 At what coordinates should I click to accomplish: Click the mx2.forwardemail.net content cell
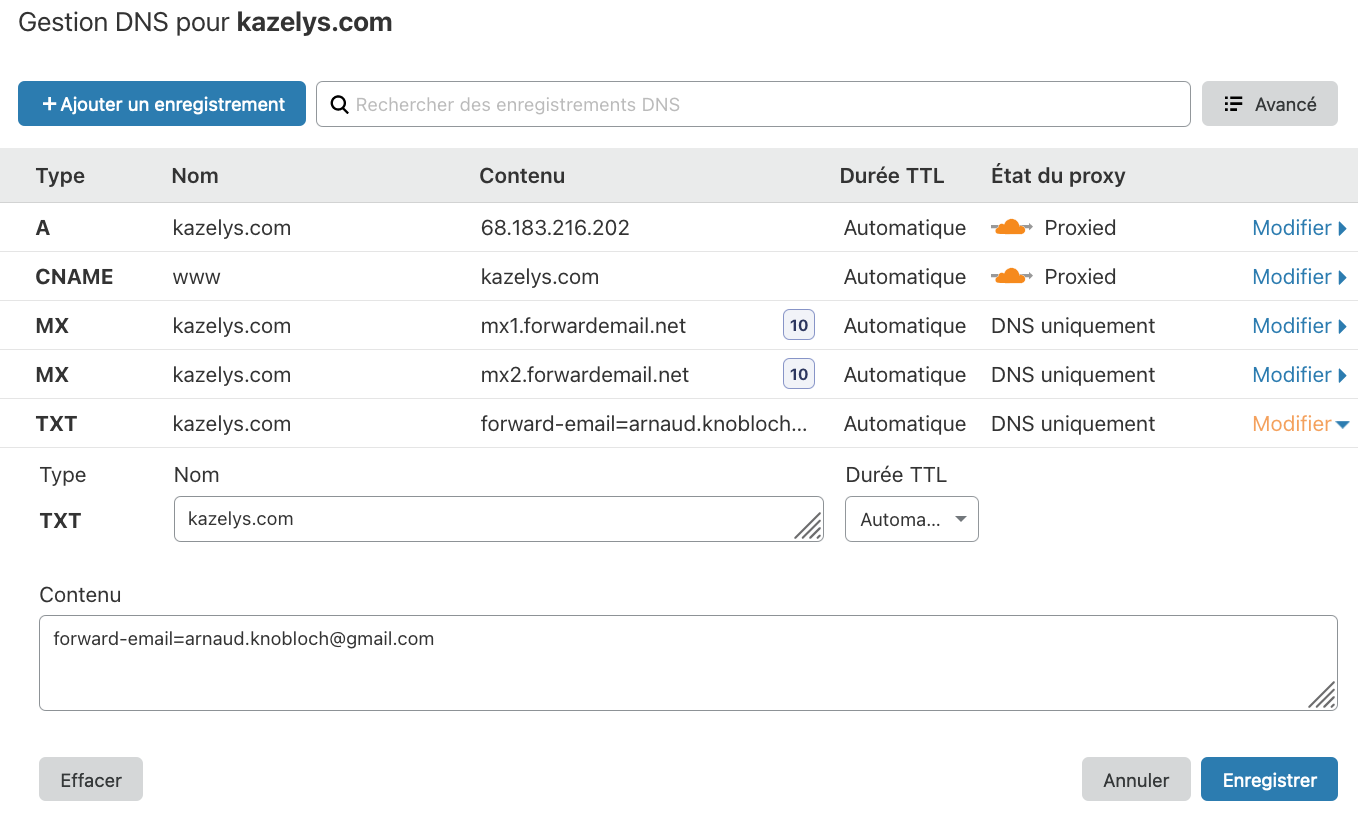click(x=585, y=375)
